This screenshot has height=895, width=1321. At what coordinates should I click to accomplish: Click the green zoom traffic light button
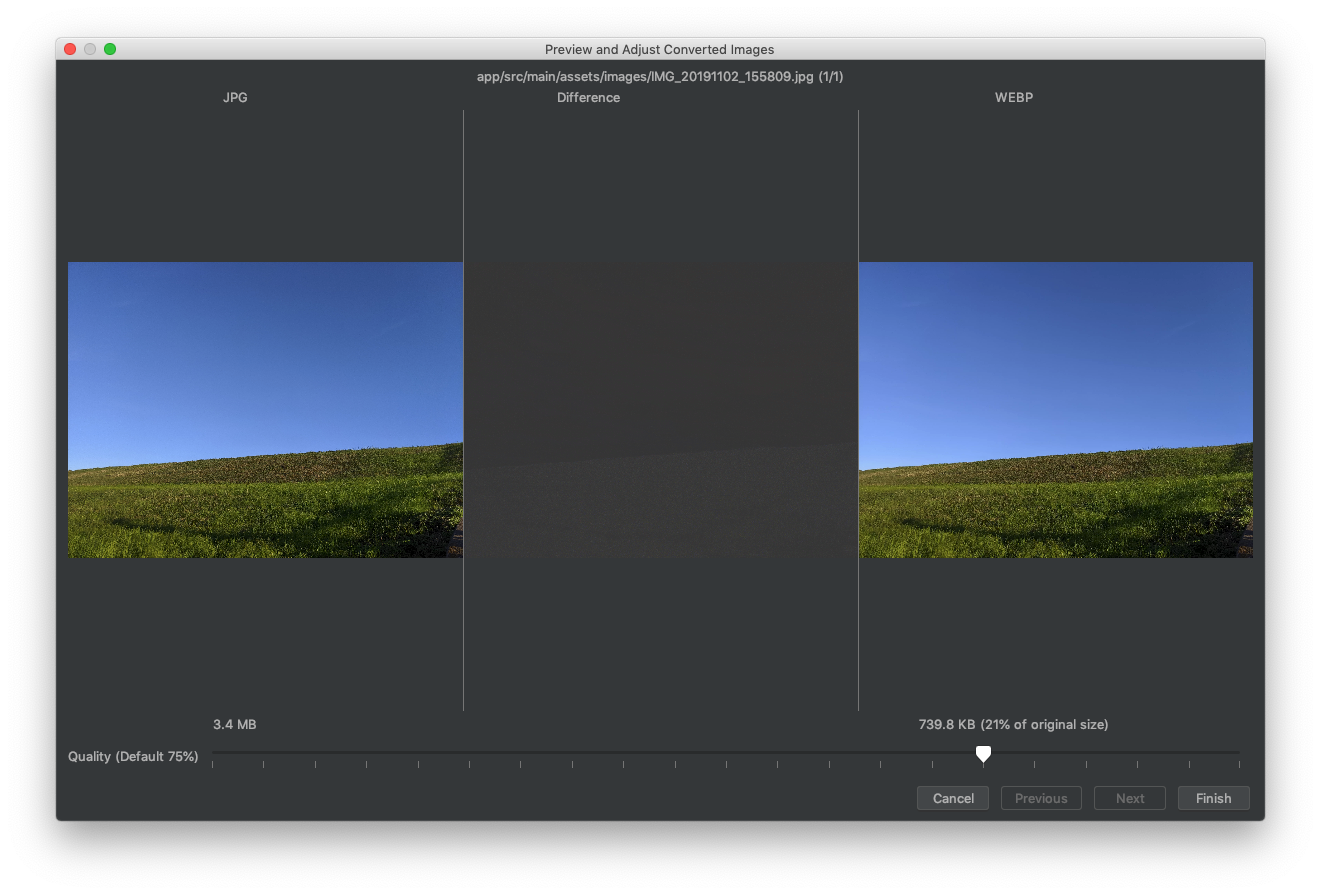[x=110, y=48]
